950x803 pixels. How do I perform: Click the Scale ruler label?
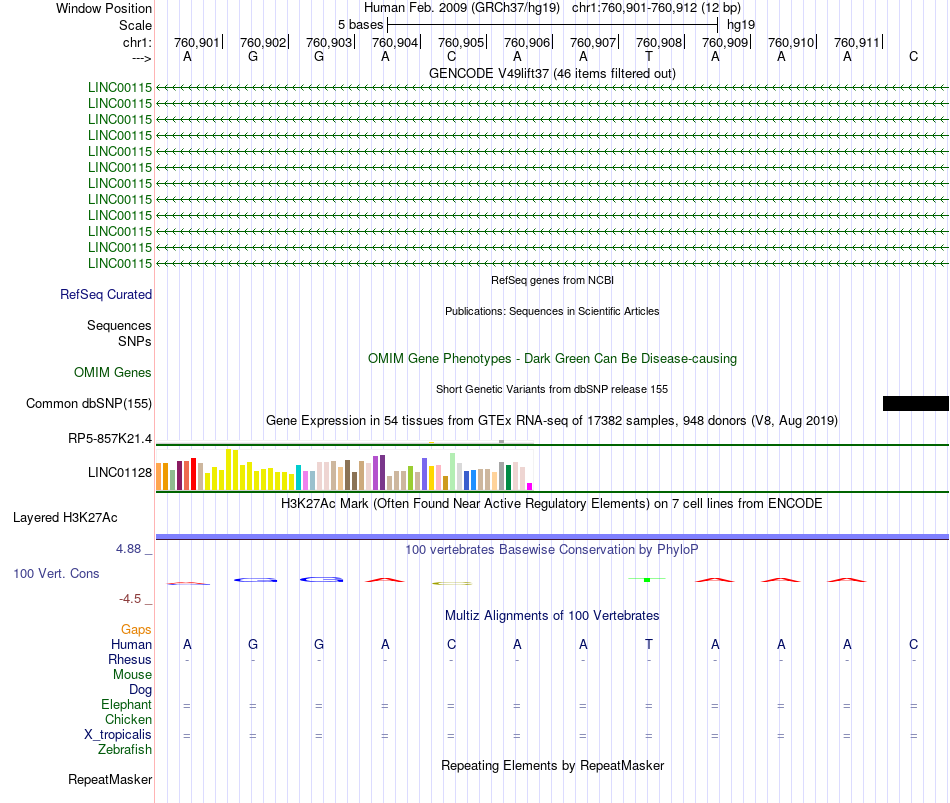tap(135, 25)
